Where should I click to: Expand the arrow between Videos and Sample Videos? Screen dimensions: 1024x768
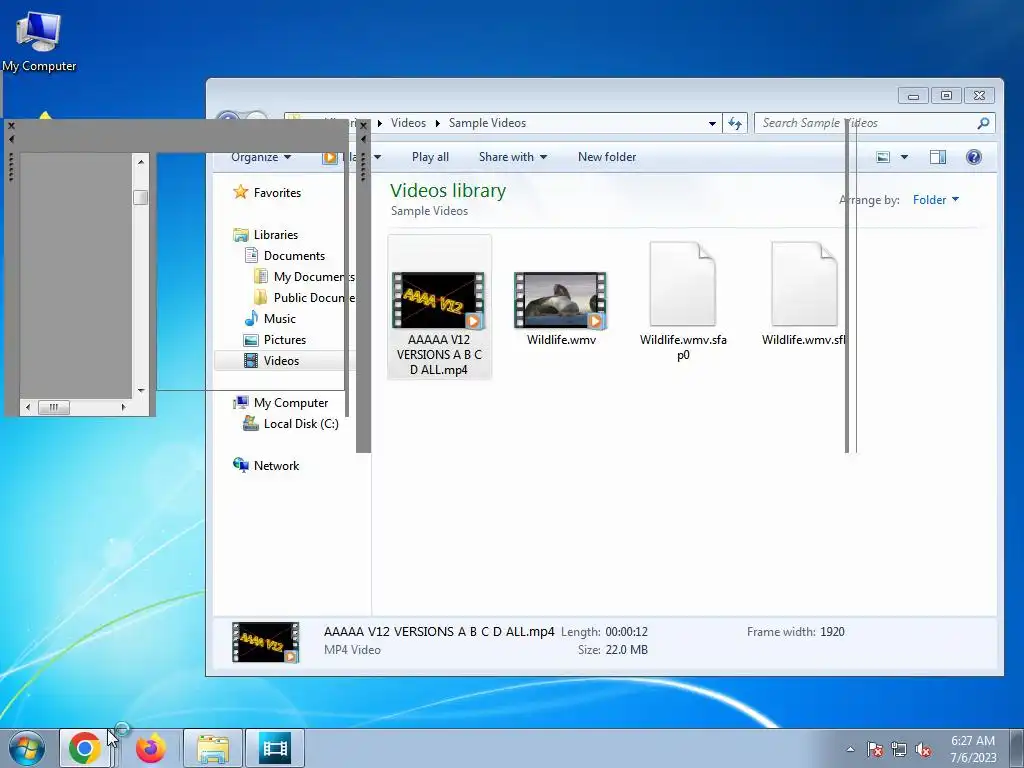[x=438, y=123]
